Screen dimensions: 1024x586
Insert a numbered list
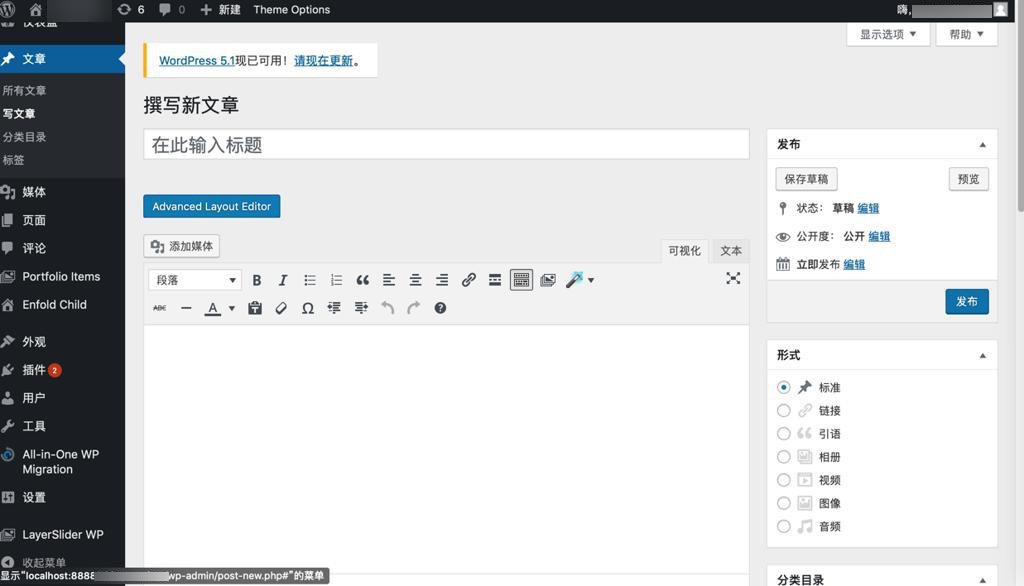(336, 280)
